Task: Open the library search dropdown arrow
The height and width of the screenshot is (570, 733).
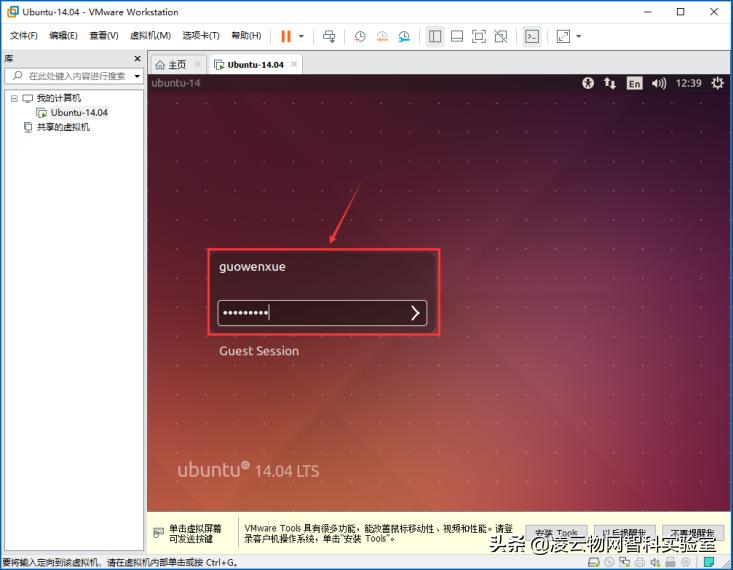Action: (137, 76)
